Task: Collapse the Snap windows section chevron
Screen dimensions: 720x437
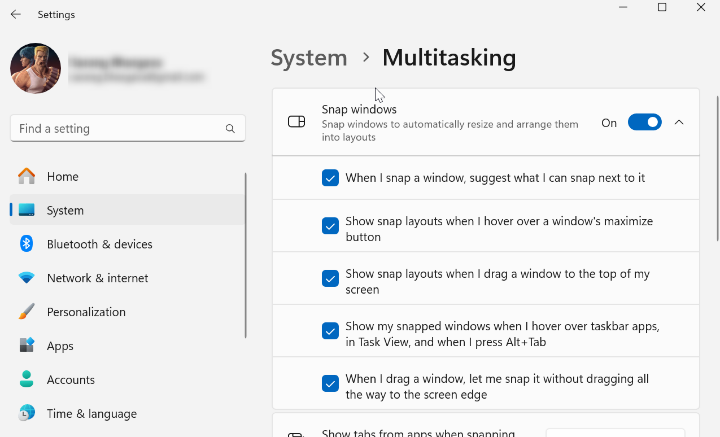Action: pos(679,122)
